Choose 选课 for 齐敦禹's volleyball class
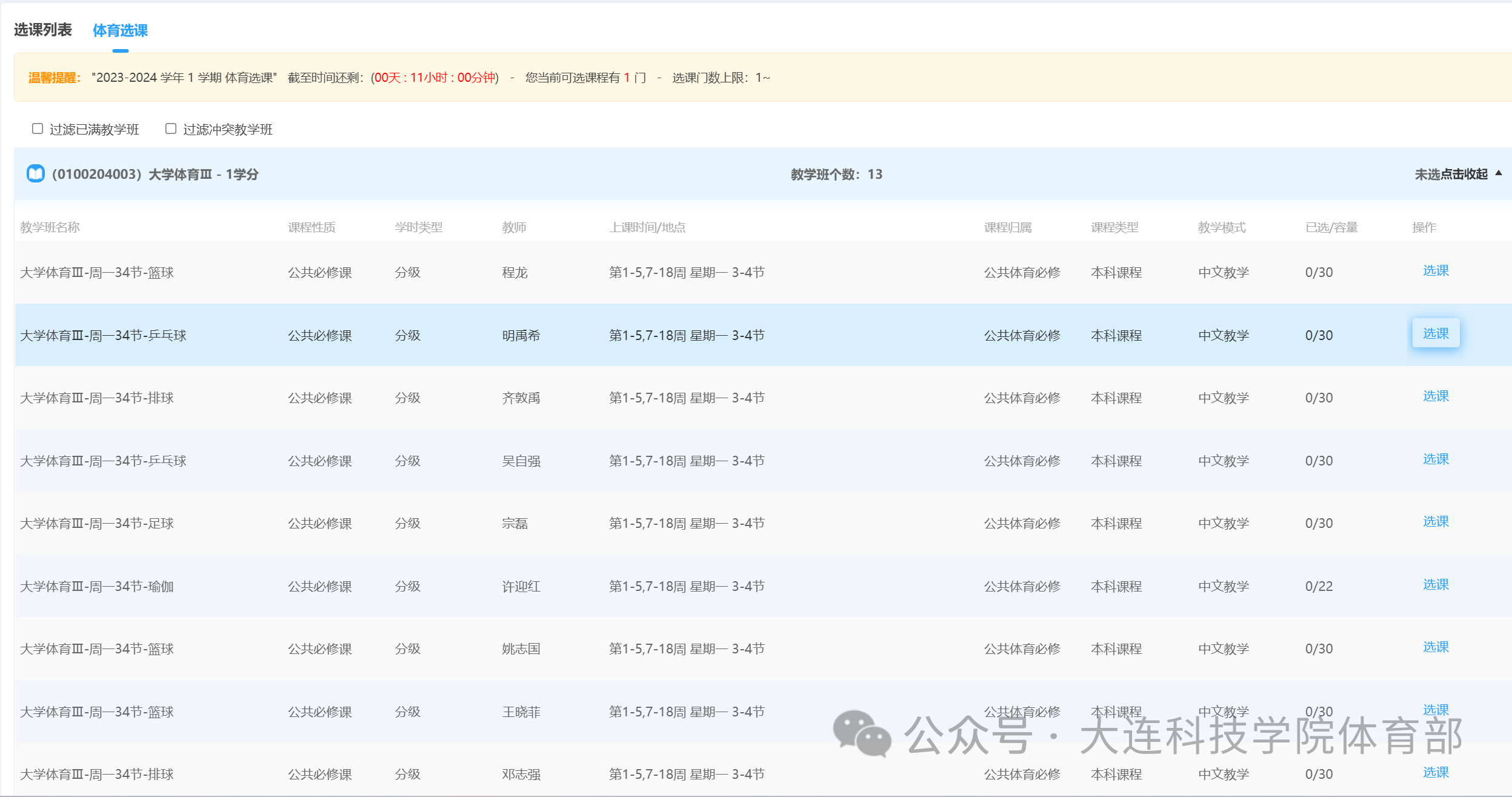This screenshot has height=797, width=1512. pyautogui.click(x=1435, y=396)
